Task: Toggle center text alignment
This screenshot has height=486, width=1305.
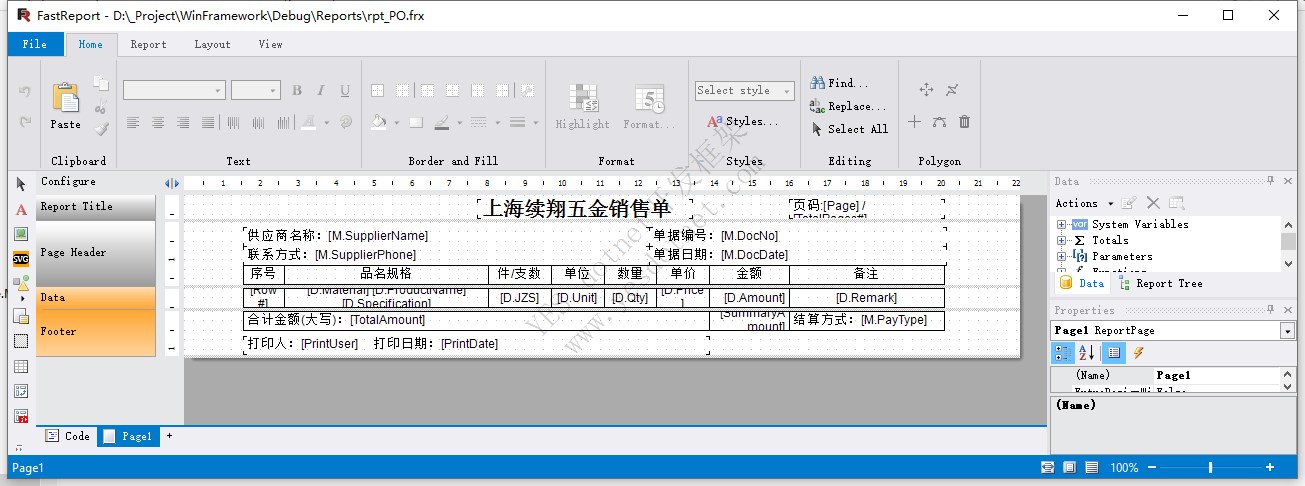Action: 158,123
